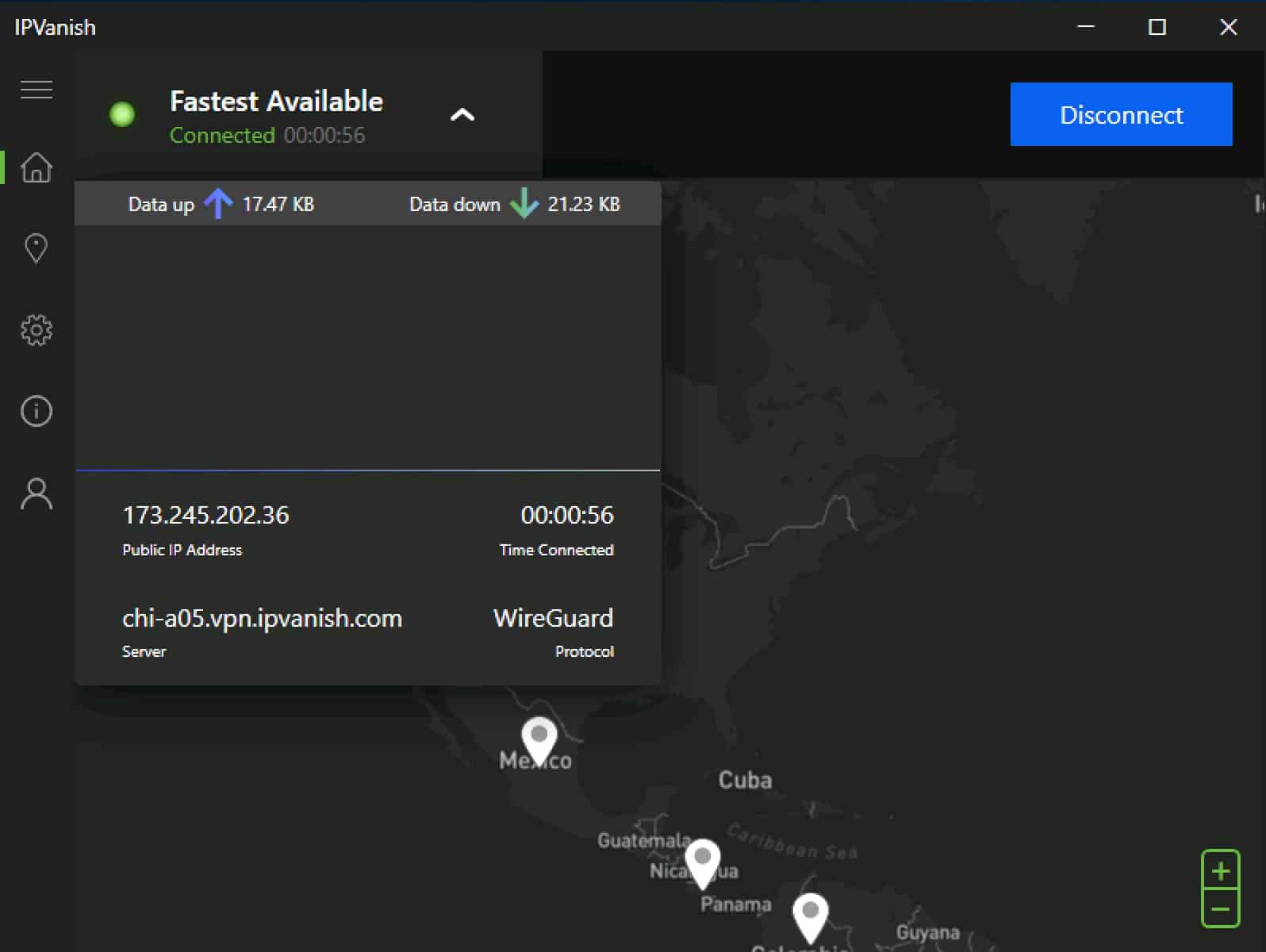Open the Account profile page
Viewport: 1266px width, 952px height.
click(36, 493)
